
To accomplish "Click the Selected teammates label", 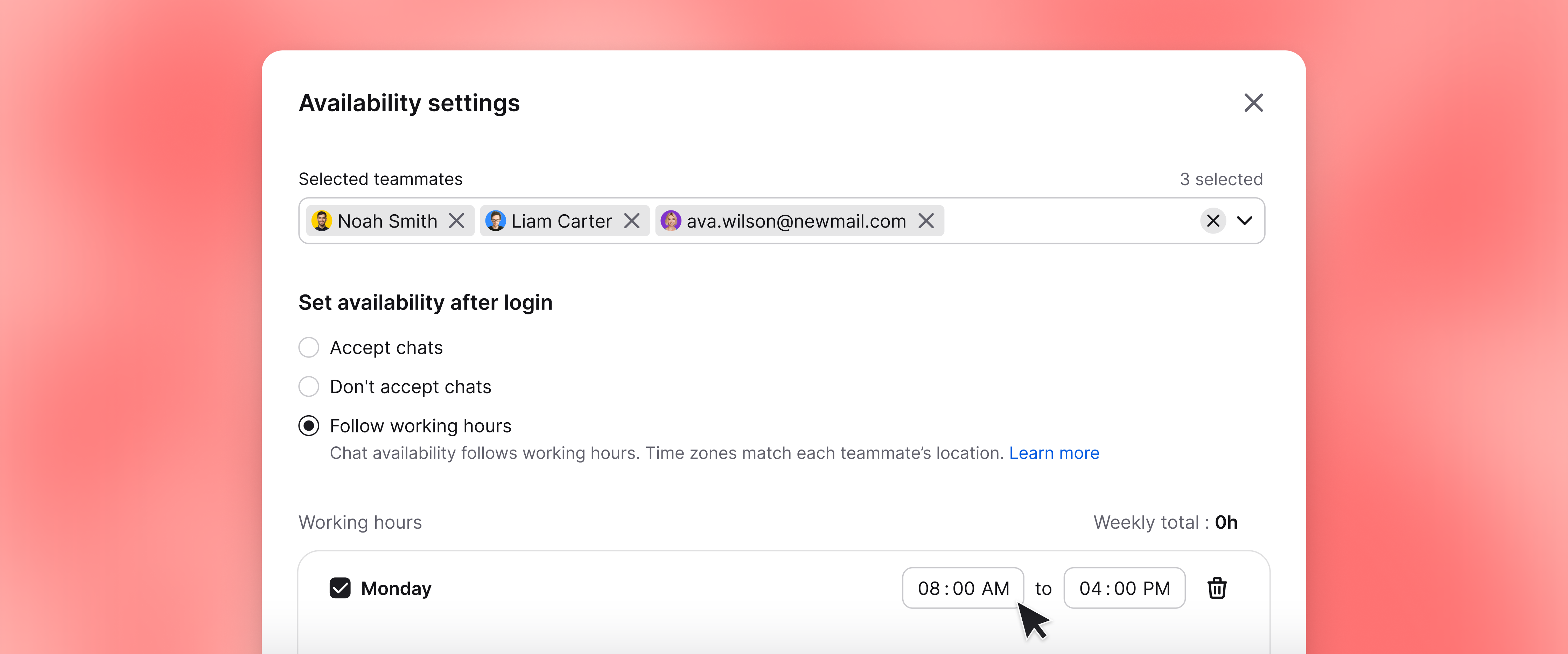I will point(380,179).
